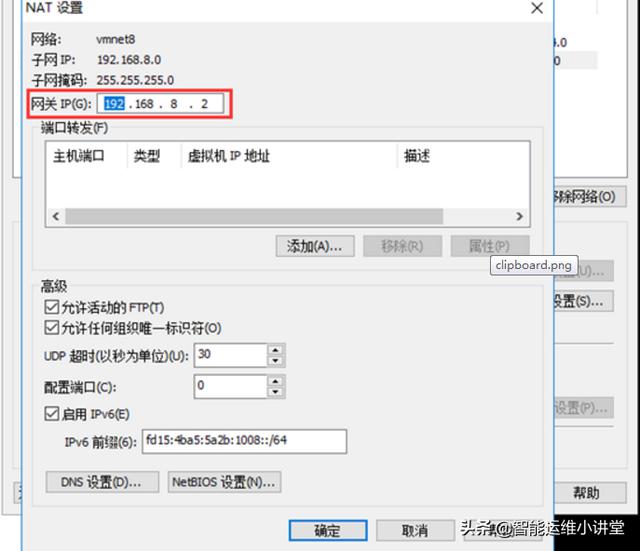Image resolution: width=640 pixels, height=551 pixels.
Task: Click the 虚拟机 IP 地址 column header
Action: [289, 156]
